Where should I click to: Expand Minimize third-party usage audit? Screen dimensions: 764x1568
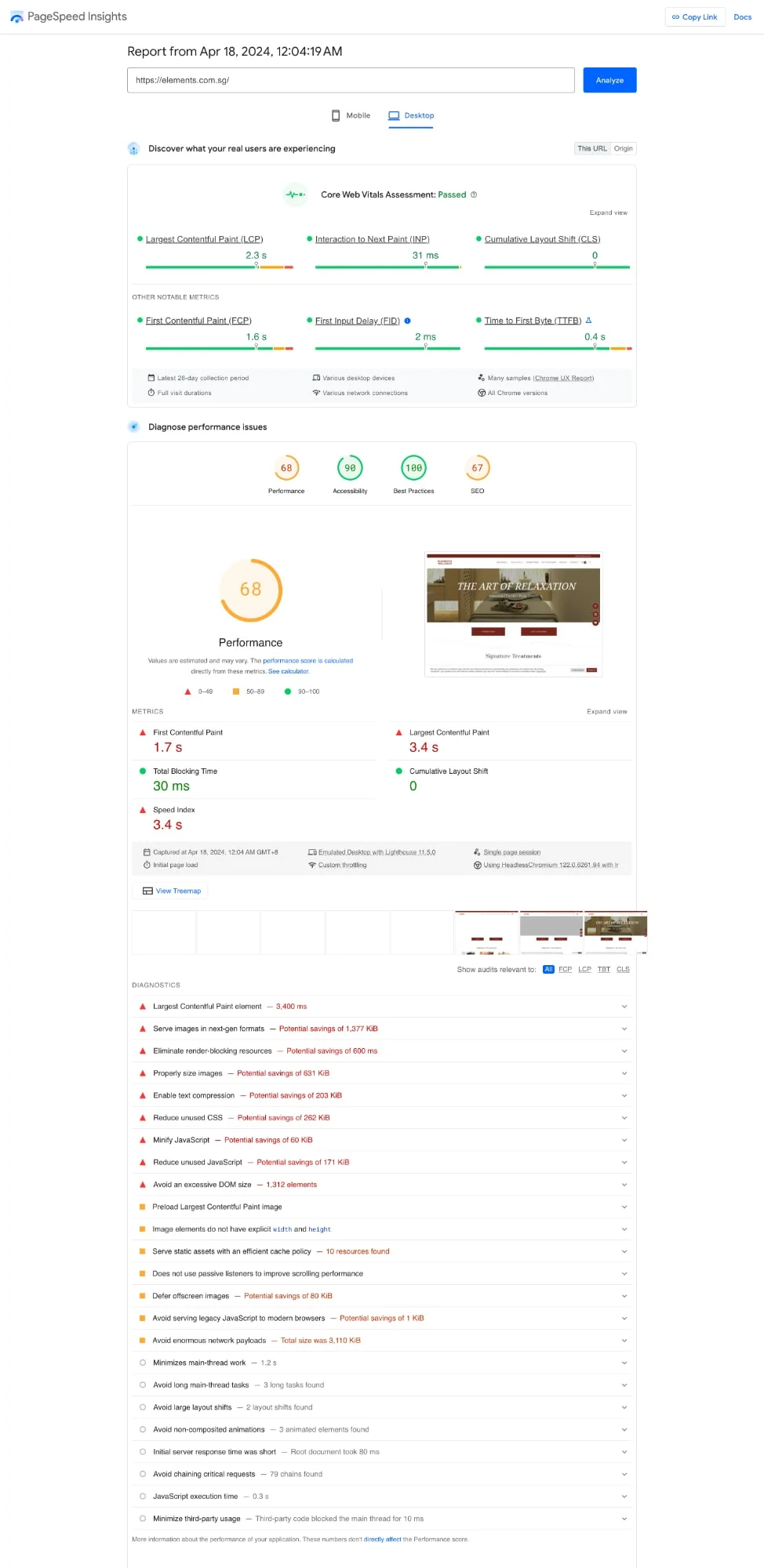[624, 1519]
